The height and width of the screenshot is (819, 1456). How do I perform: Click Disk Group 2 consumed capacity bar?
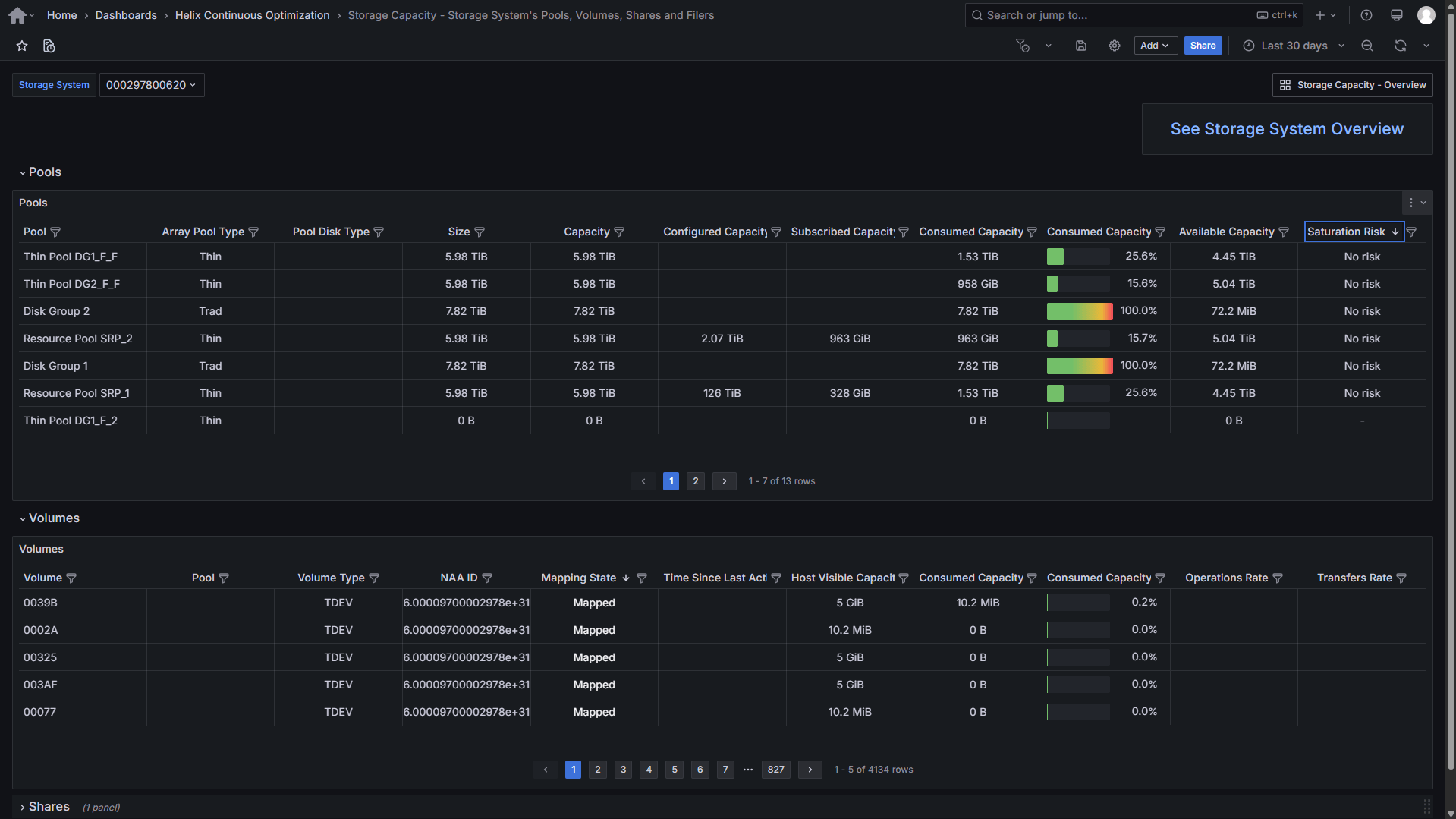[1079, 311]
